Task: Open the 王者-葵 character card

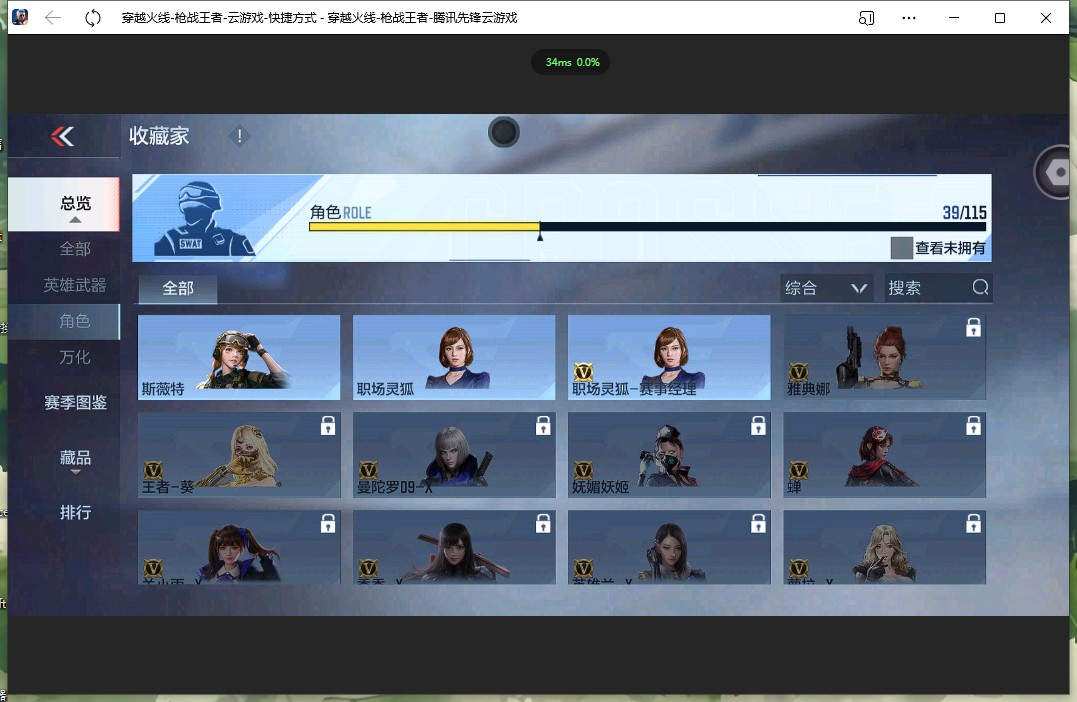Action: 239,455
